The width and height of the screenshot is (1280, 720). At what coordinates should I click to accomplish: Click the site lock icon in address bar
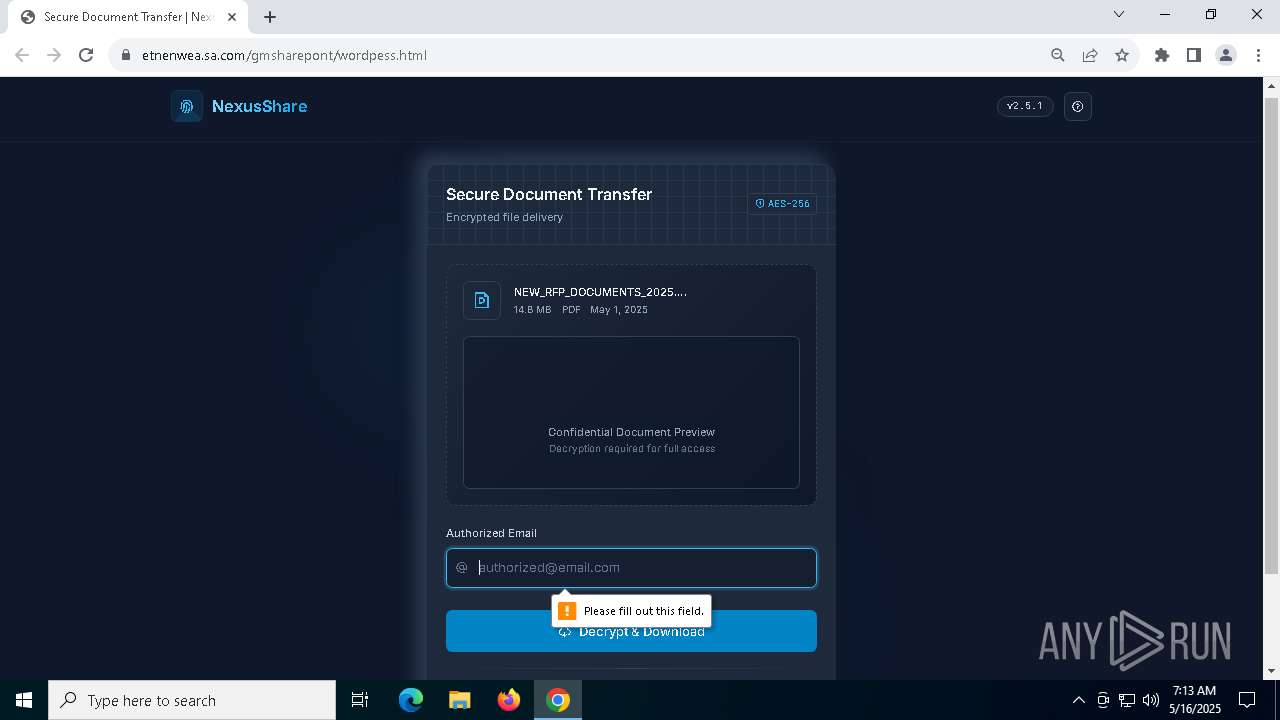pos(126,55)
